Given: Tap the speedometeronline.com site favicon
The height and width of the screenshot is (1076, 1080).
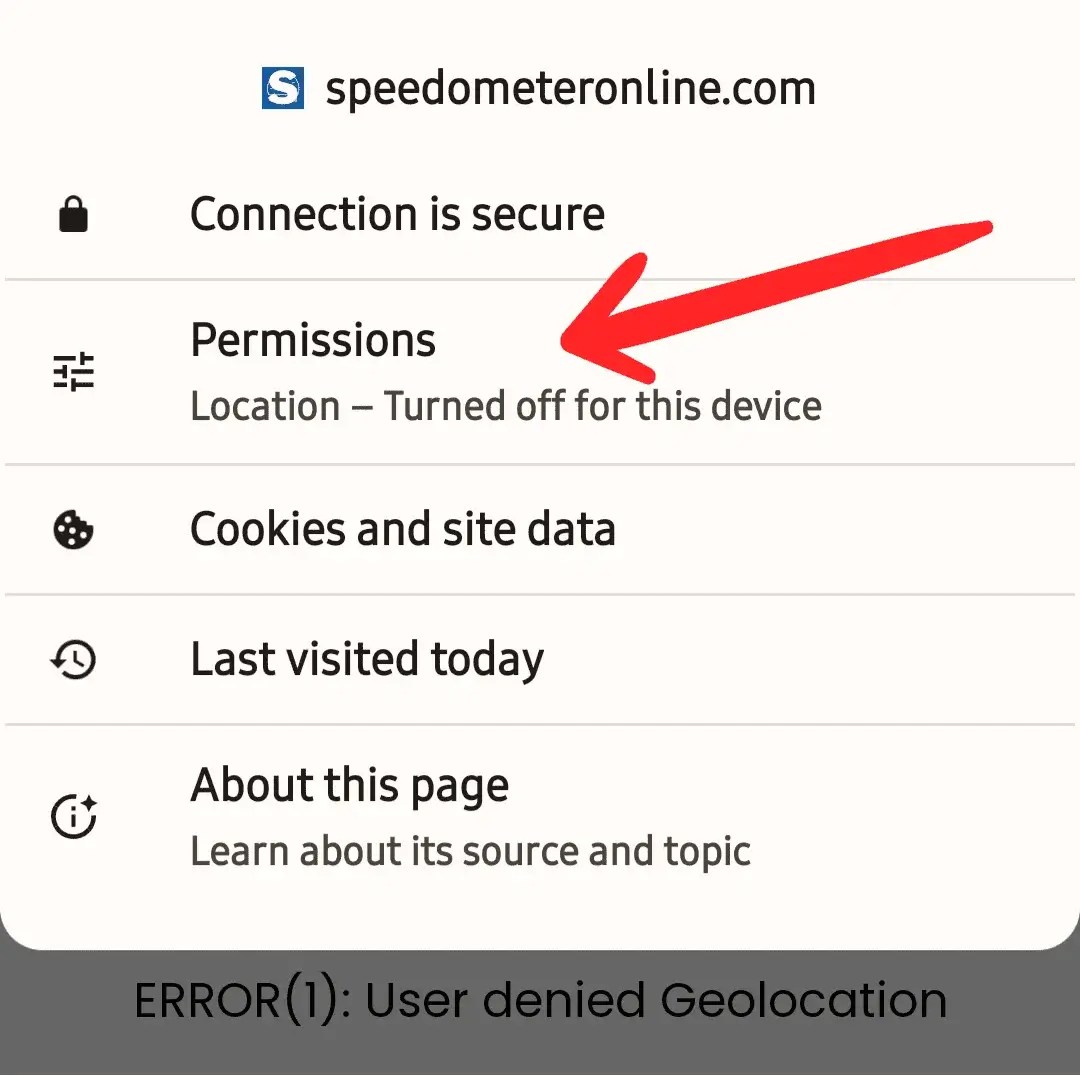Looking at the screenshot, I should pos(283,88).
